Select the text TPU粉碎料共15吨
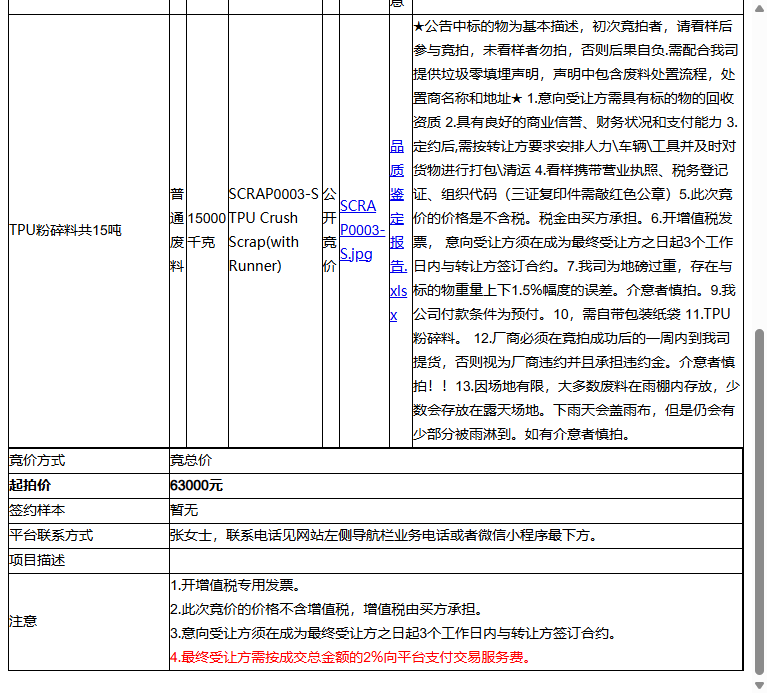The image size is (767, 693). tap(66, 230)
